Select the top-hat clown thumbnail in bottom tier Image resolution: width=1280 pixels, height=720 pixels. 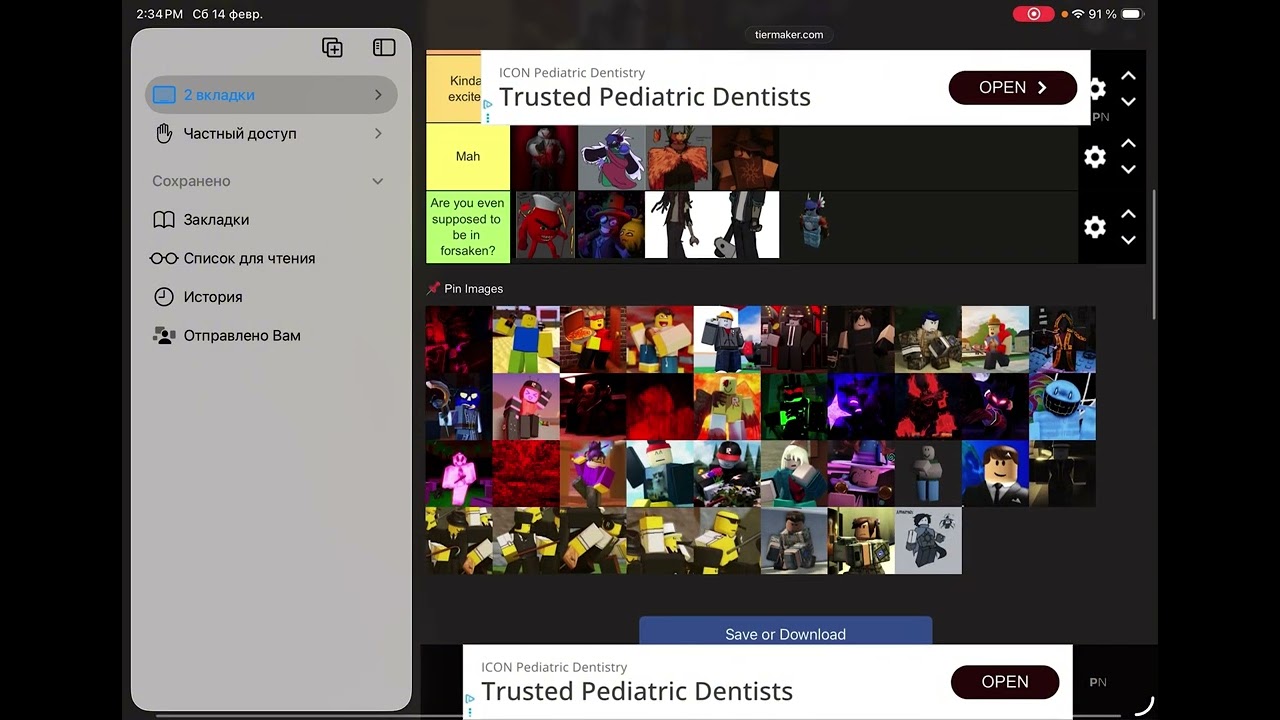(x=610, y=226)
